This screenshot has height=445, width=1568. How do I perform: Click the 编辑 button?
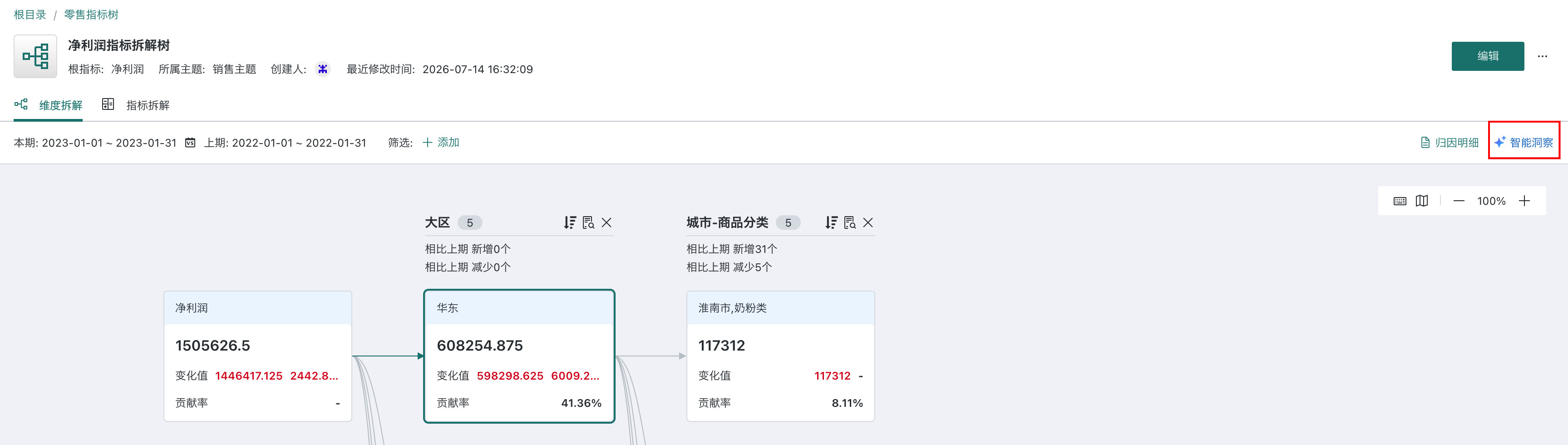pos(1488,56)
